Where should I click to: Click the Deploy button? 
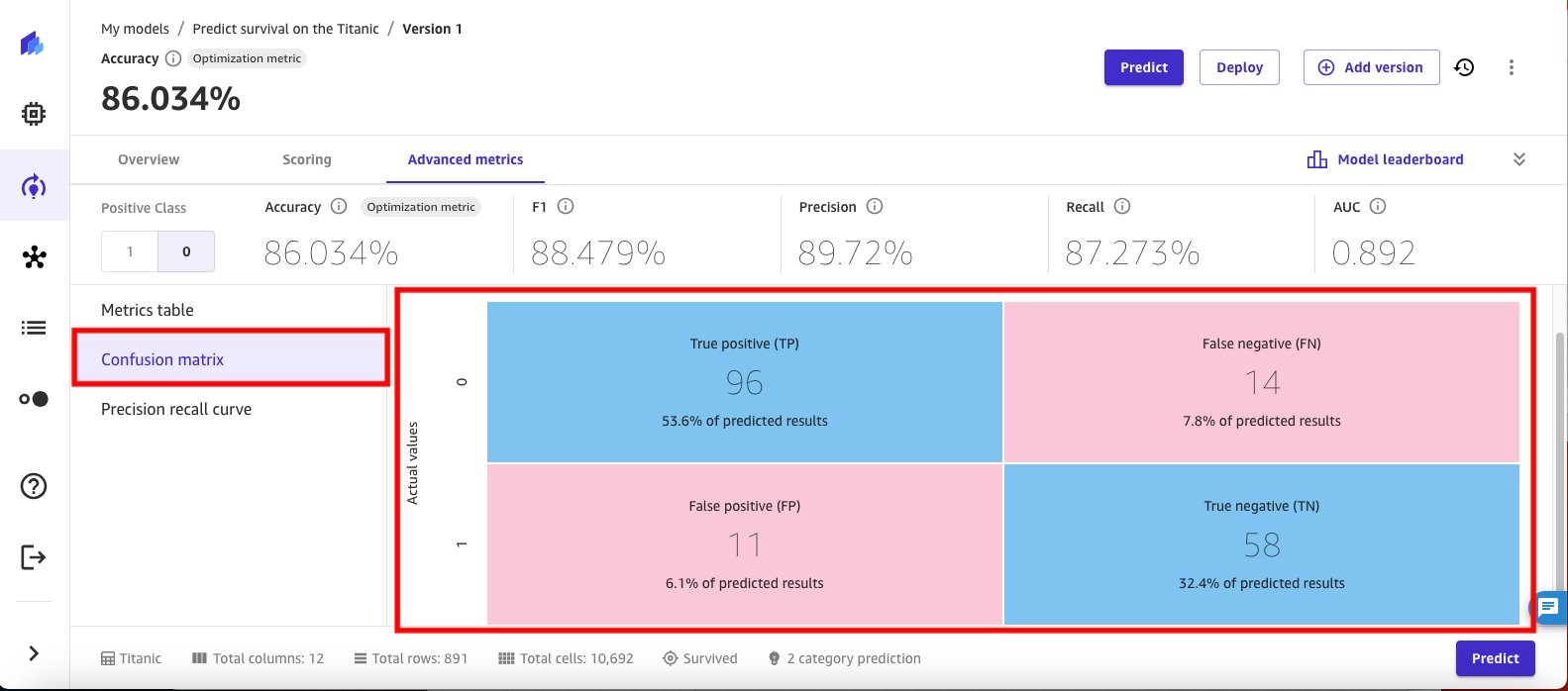click(1239, 67)
